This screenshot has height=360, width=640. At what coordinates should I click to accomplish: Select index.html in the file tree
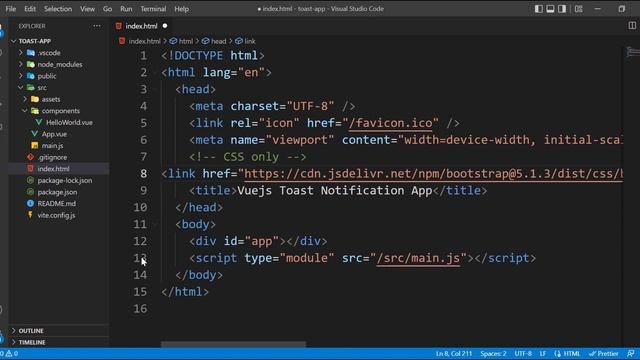pyautogui.click(x=53, y=169)
